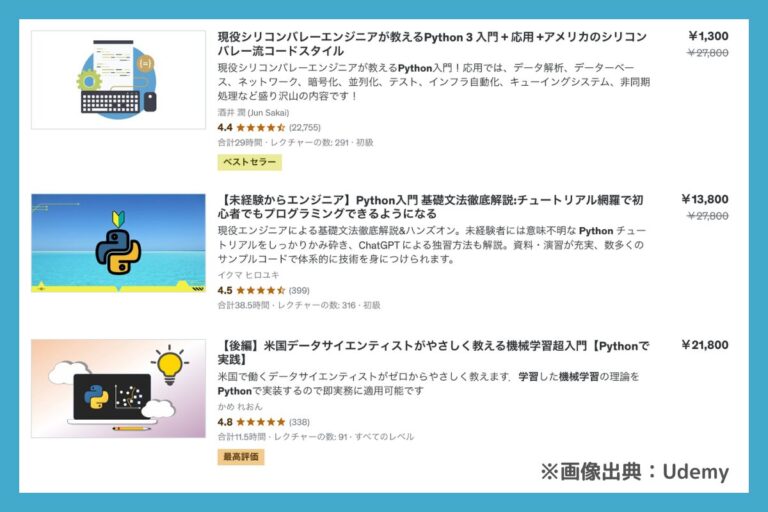Click the first course description text

[x=433, y=82]
